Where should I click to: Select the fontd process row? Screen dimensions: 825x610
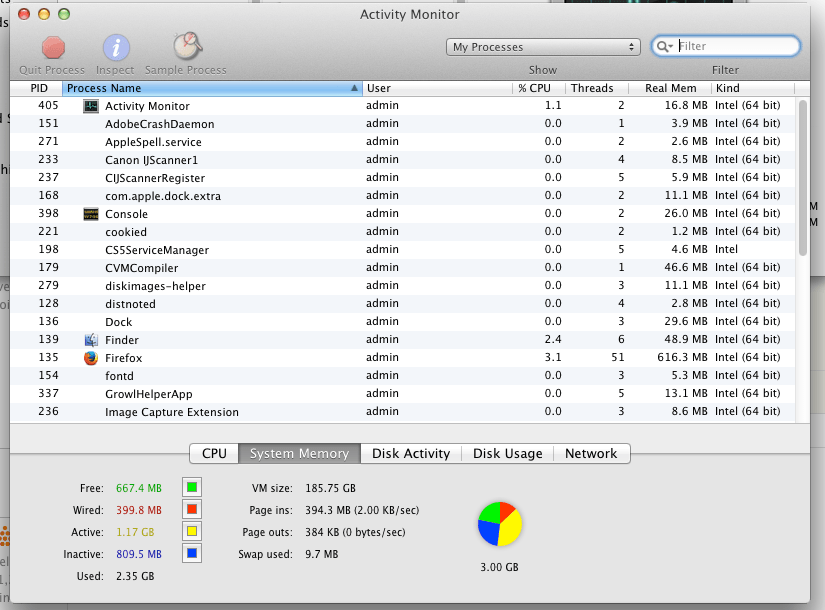[x=402, y=376]
